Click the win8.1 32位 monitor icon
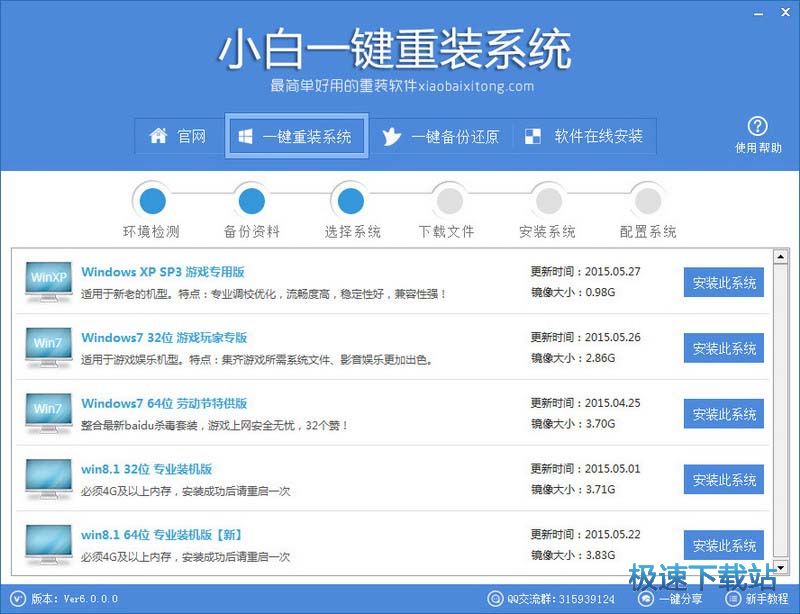Screen dimensions: 800x614 point(48,480)
